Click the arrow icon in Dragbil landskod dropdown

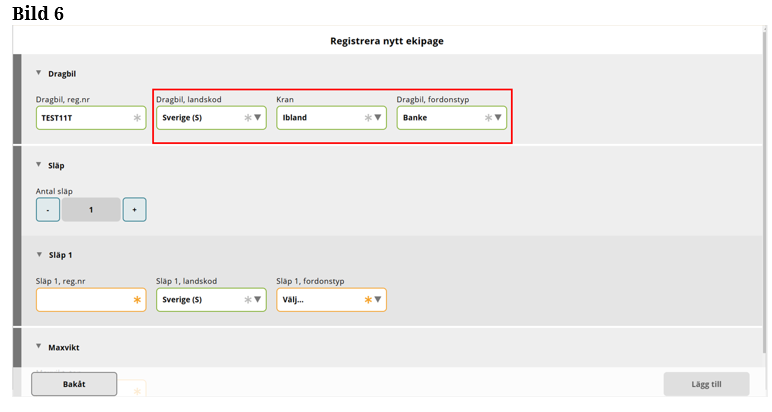[258, 117]
